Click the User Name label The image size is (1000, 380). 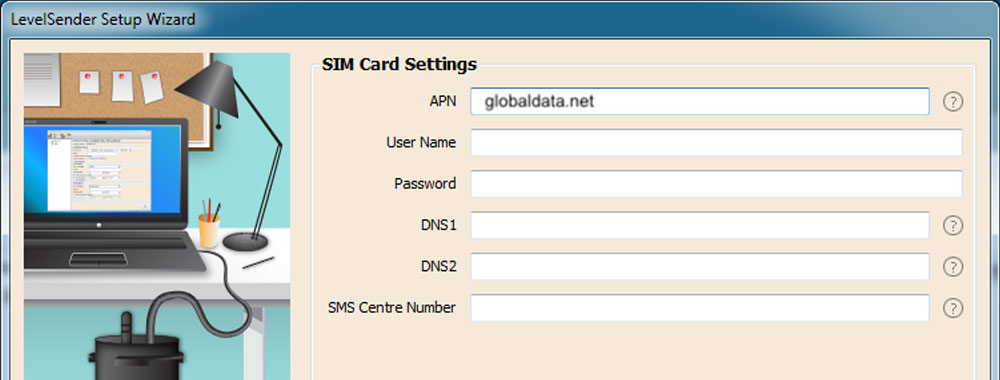click(421, 143)
